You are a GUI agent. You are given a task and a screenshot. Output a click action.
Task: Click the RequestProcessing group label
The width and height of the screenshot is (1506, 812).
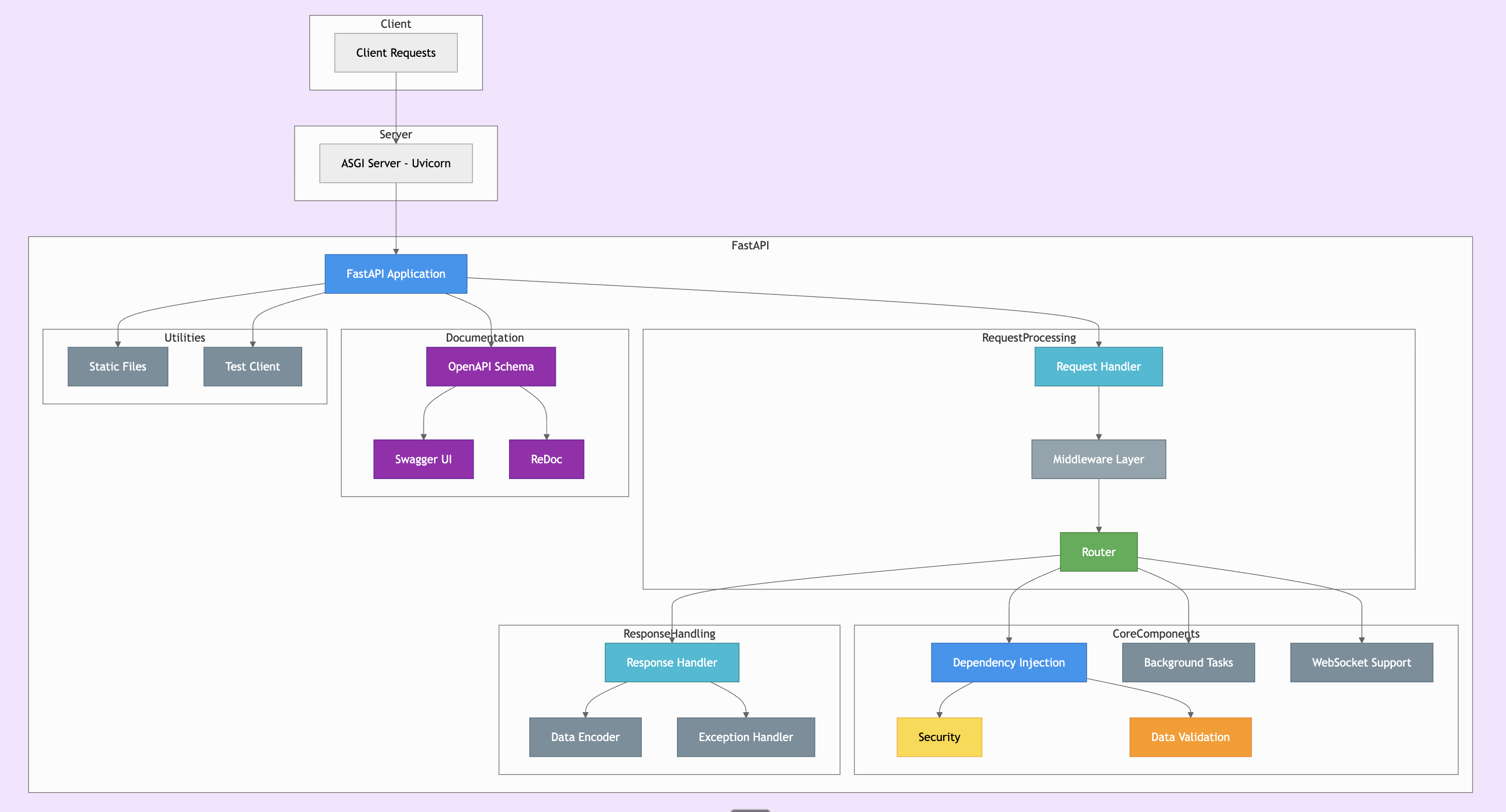click(x=1028, y=338)
